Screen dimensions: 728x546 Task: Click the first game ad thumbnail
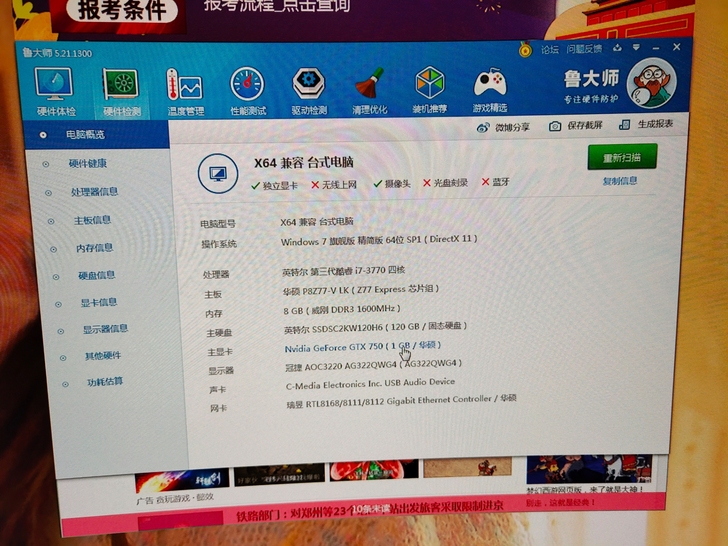[182, 480]
